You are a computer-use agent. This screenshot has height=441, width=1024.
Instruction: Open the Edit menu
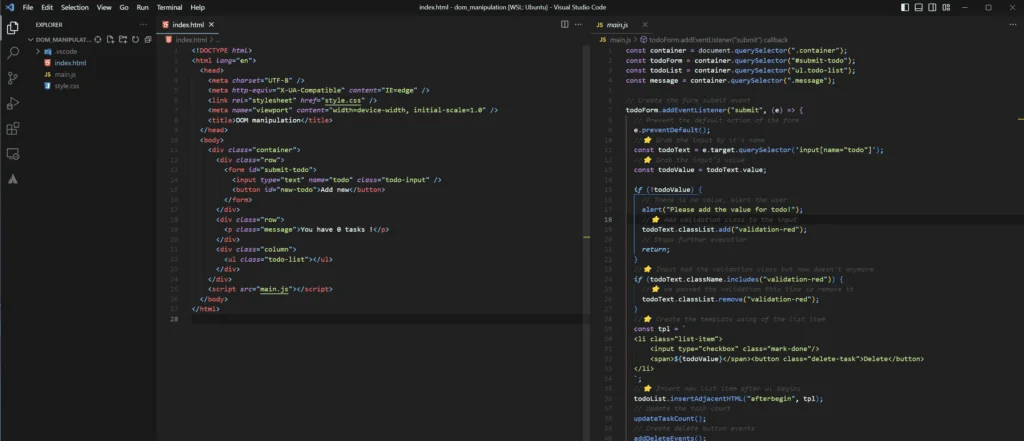tap(47, 7)
